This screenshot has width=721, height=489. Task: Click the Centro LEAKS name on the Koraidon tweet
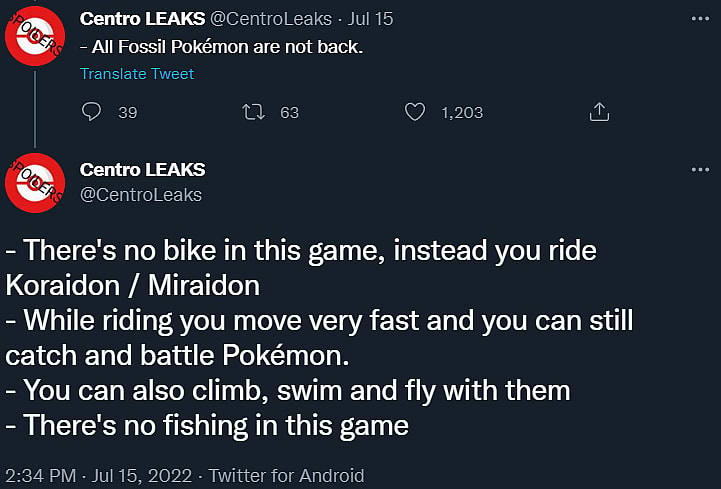142,169
